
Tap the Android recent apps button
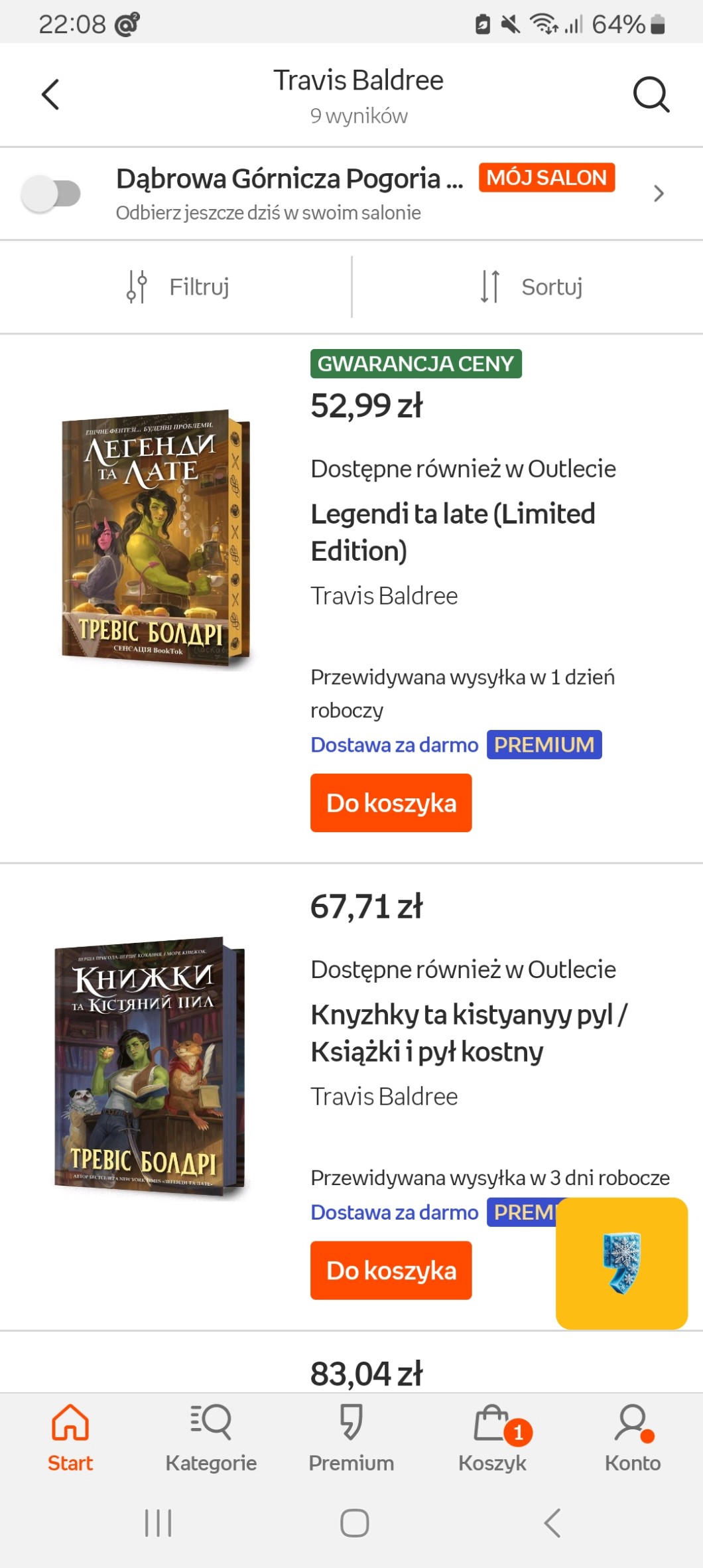pyautogui.click(x=158, y=1522)
